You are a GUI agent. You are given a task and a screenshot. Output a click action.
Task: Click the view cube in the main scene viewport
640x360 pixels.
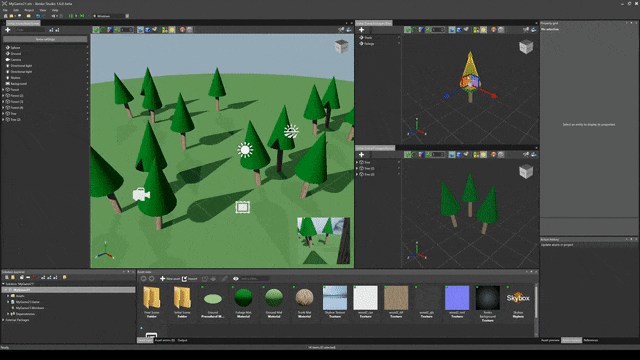pyautogui.click(x=341, y=47)
